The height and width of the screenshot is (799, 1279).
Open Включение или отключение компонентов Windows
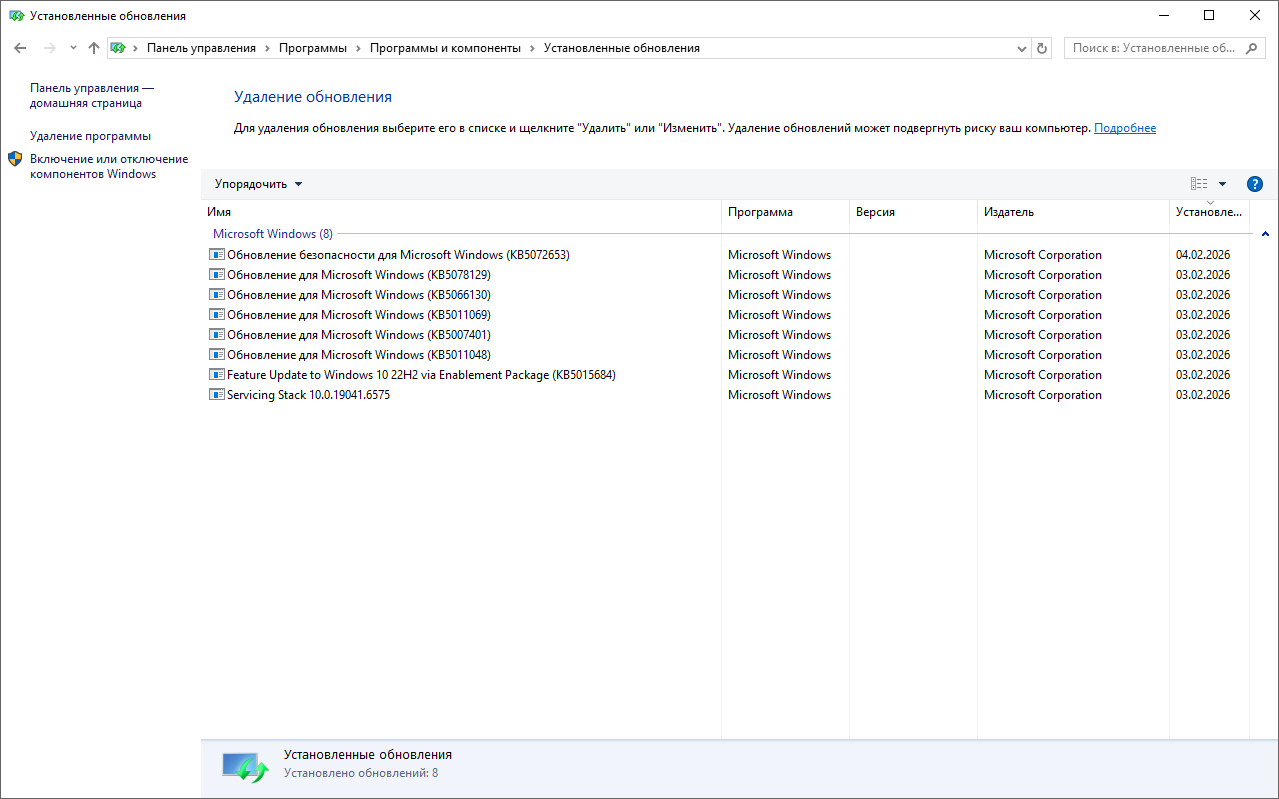point(108,166)
